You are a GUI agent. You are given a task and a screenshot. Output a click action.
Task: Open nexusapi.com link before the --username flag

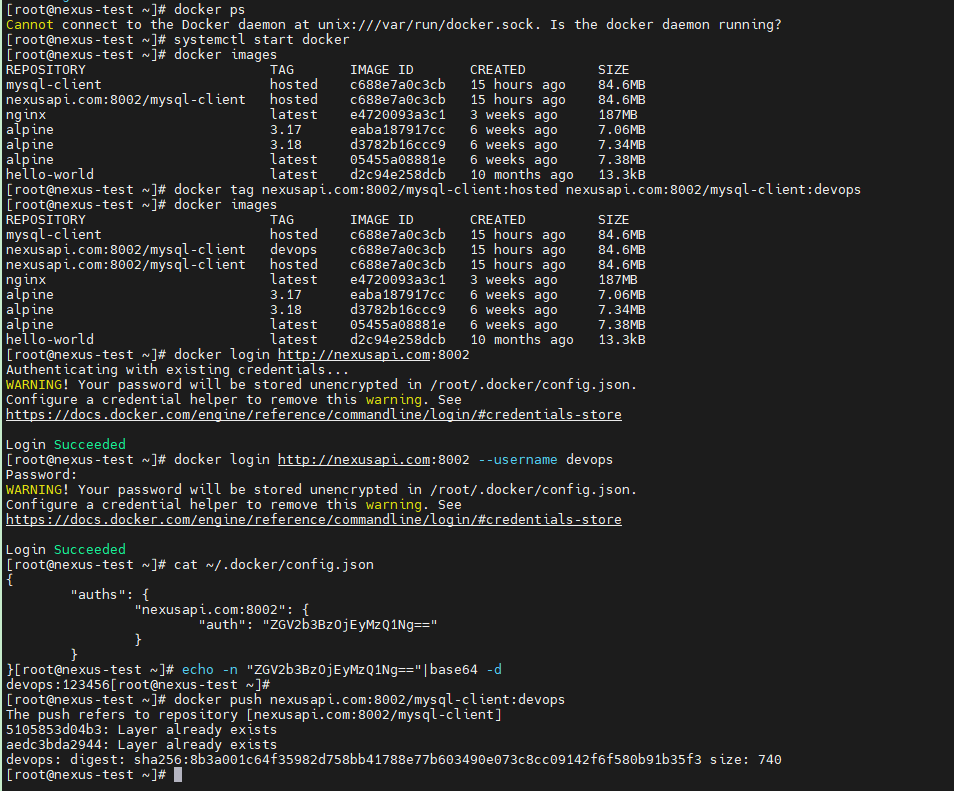(354, 460)
